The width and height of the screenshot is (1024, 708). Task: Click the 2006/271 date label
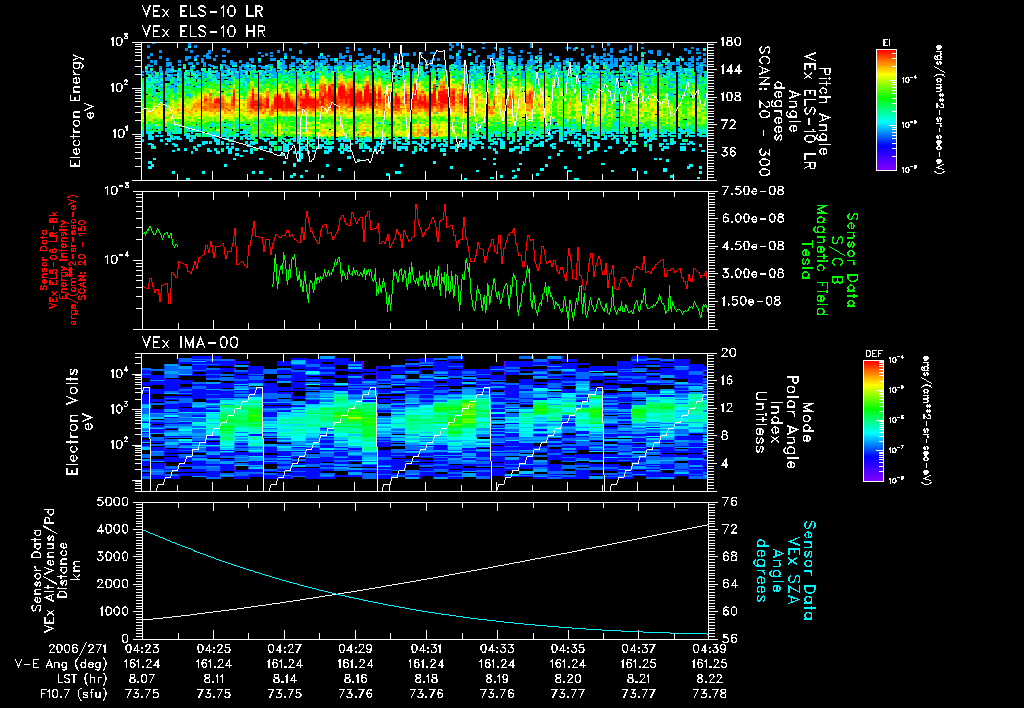click(76, 649)
